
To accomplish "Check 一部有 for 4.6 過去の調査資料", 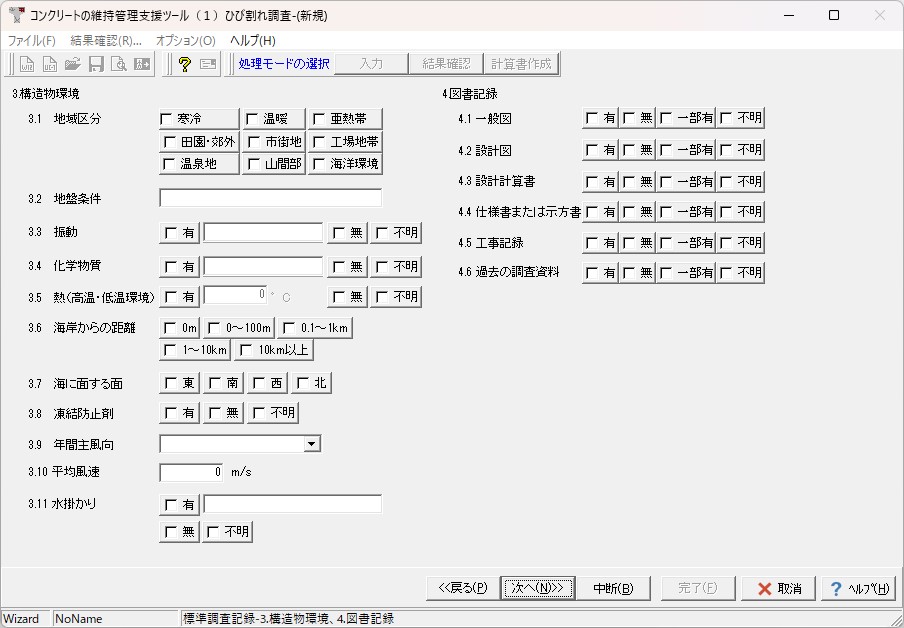I will pos(665,273).
